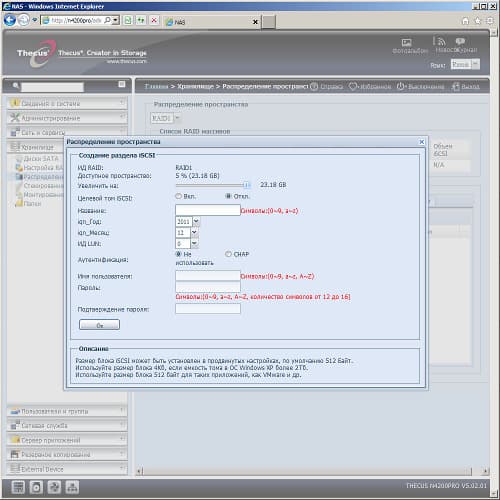Open the address bar history dropdown
500x500 pixels.
[115, 21]
